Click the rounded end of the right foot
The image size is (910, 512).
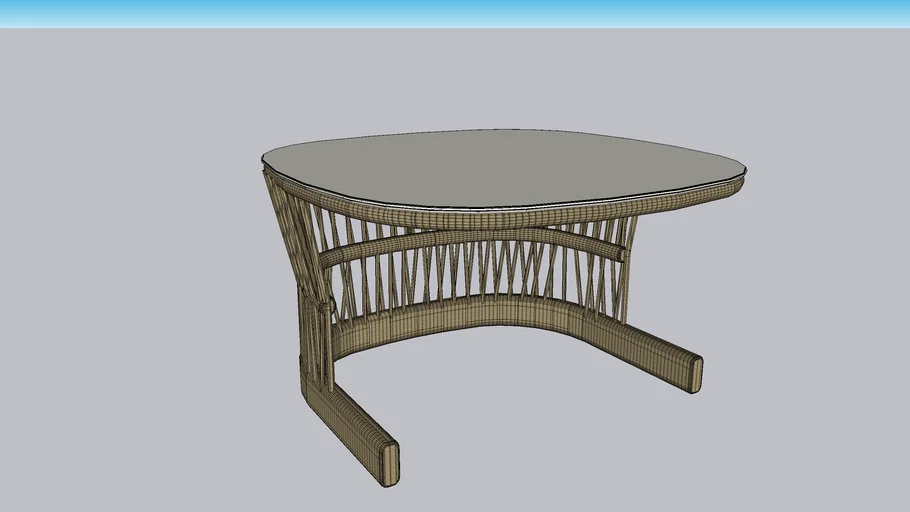pyautogui.click(x=694, y=372)
